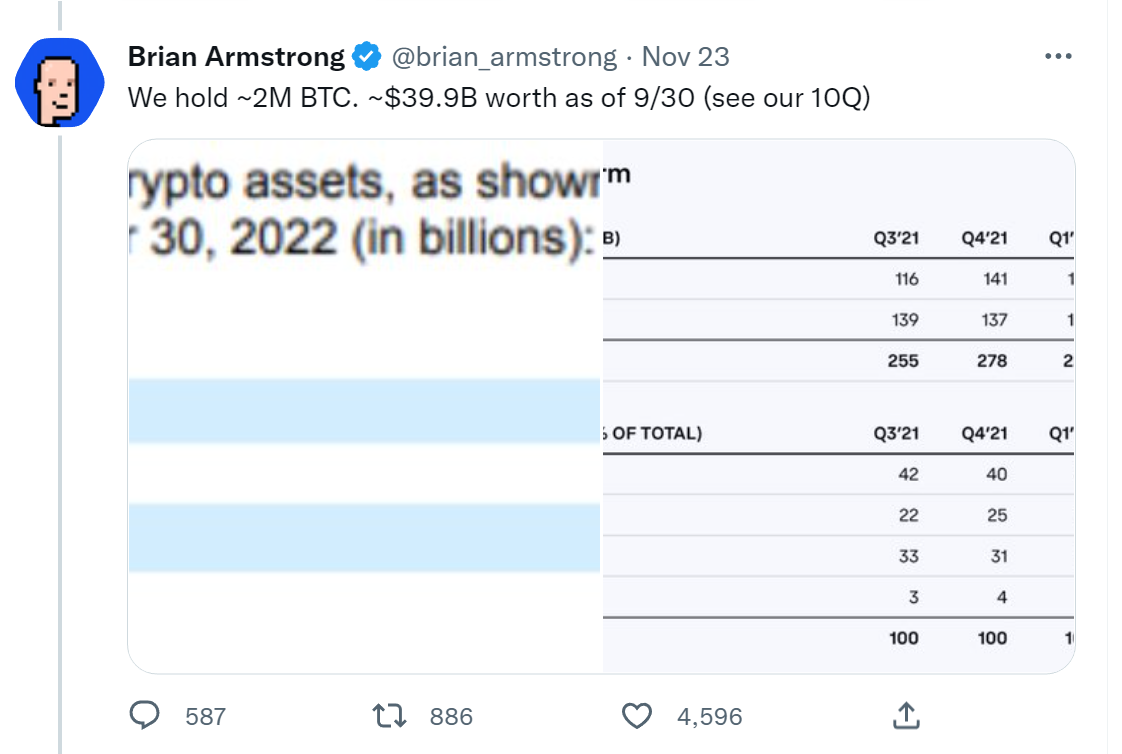Click the reply speech bubble icon
Viewport: 1122px width, 754px height.
tap(145, 715)
